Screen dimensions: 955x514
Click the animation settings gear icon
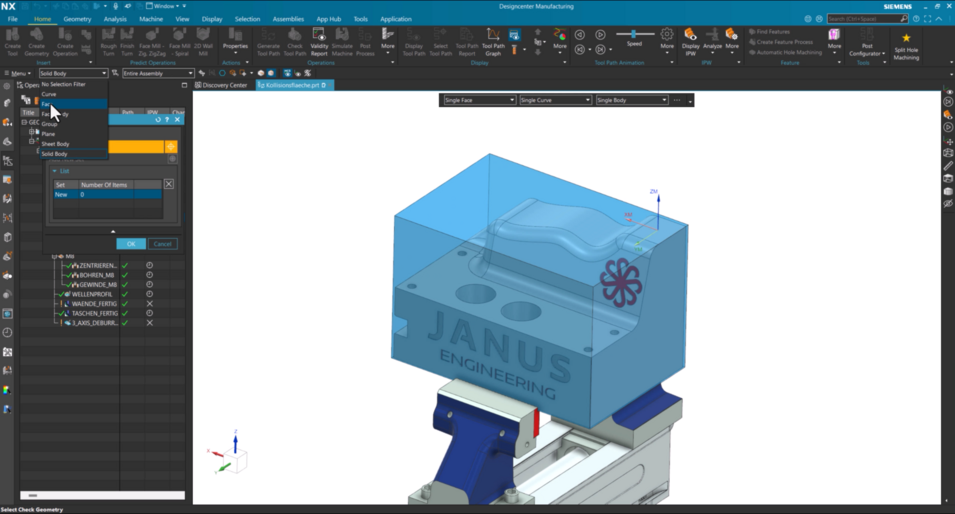tap(667, 34)
